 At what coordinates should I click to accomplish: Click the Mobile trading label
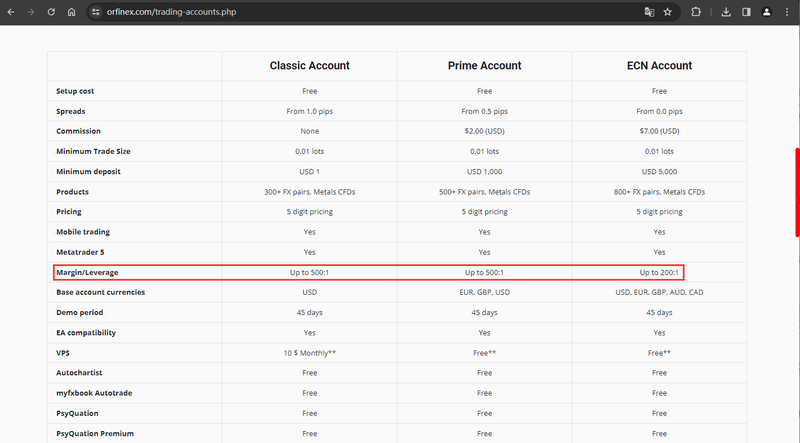pos(83,232)
